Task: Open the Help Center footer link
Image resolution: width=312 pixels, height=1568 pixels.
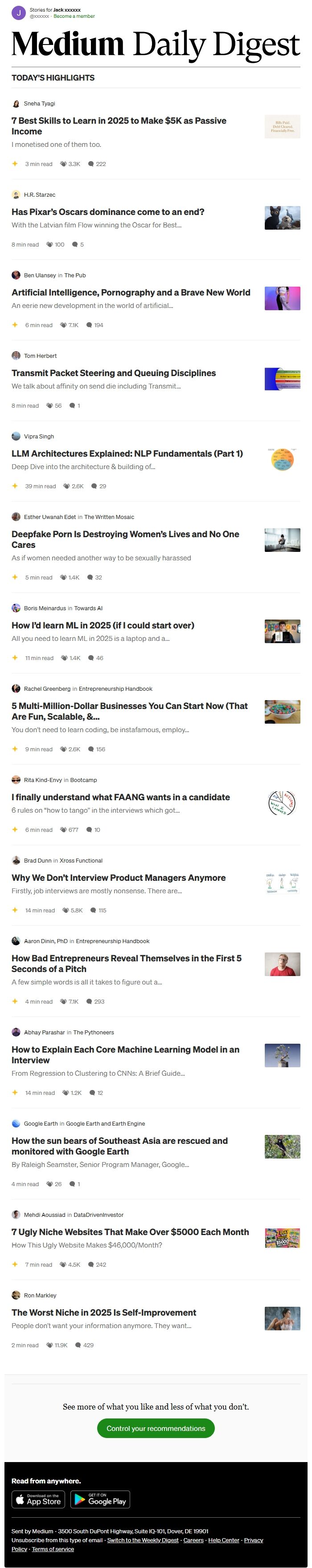Action: tap(224, 1540)
